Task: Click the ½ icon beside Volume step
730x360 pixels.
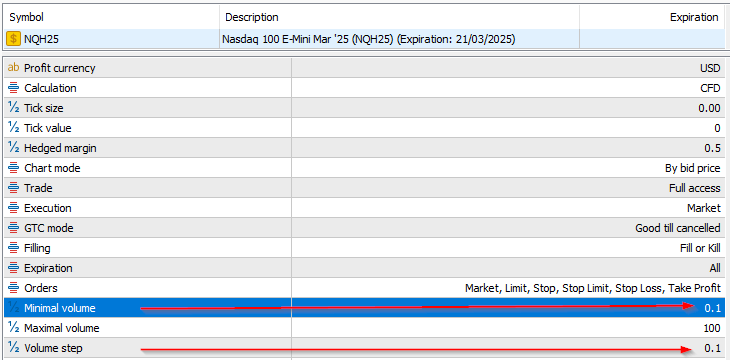Action: (14, 348)
